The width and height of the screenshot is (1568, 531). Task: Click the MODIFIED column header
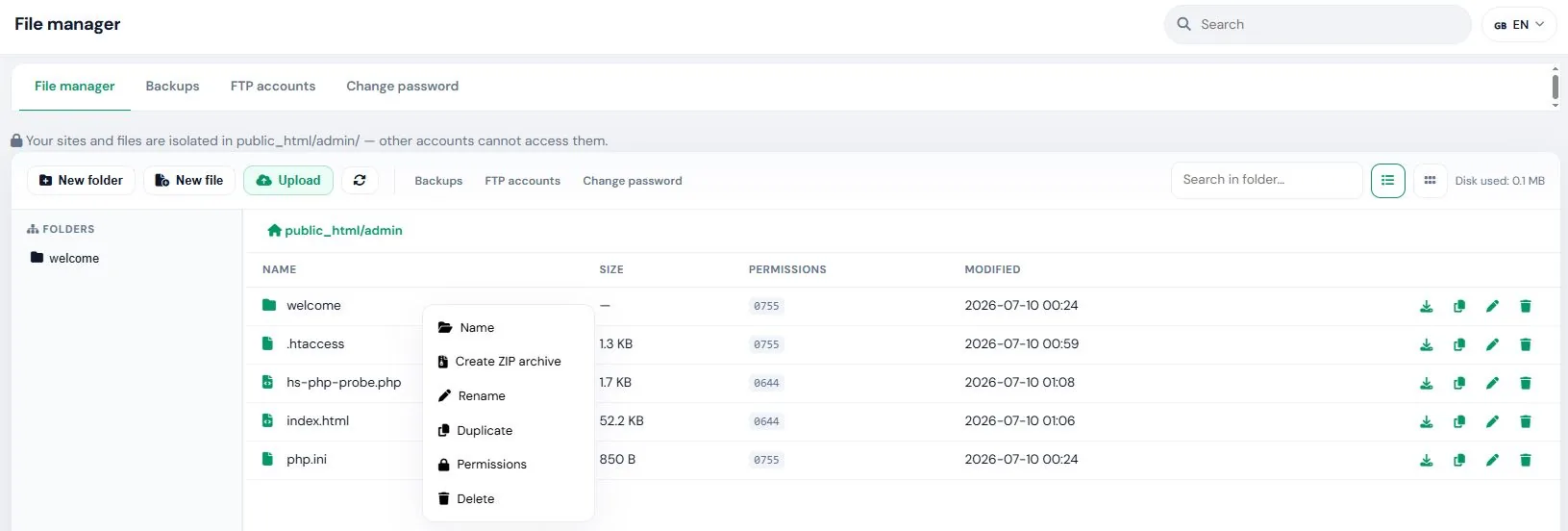click(x=992, y=270)
